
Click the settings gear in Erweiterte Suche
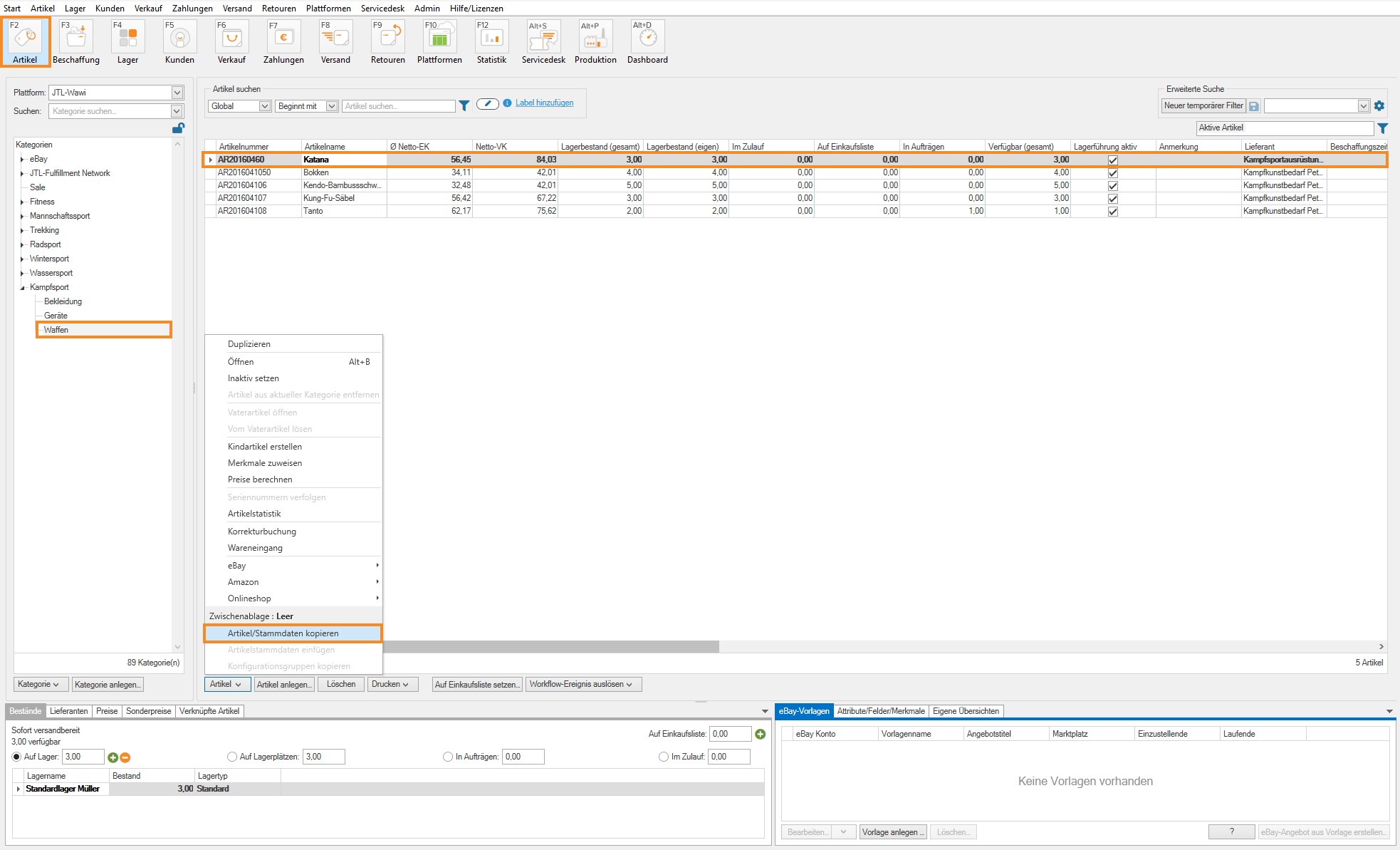(x=1379, y=105)
